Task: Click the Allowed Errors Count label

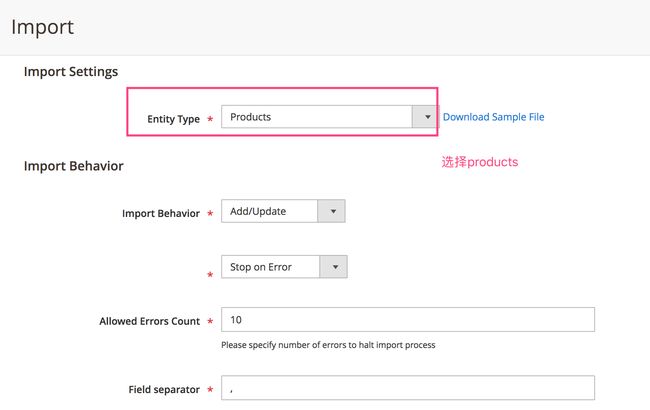Action: point(150,321)
